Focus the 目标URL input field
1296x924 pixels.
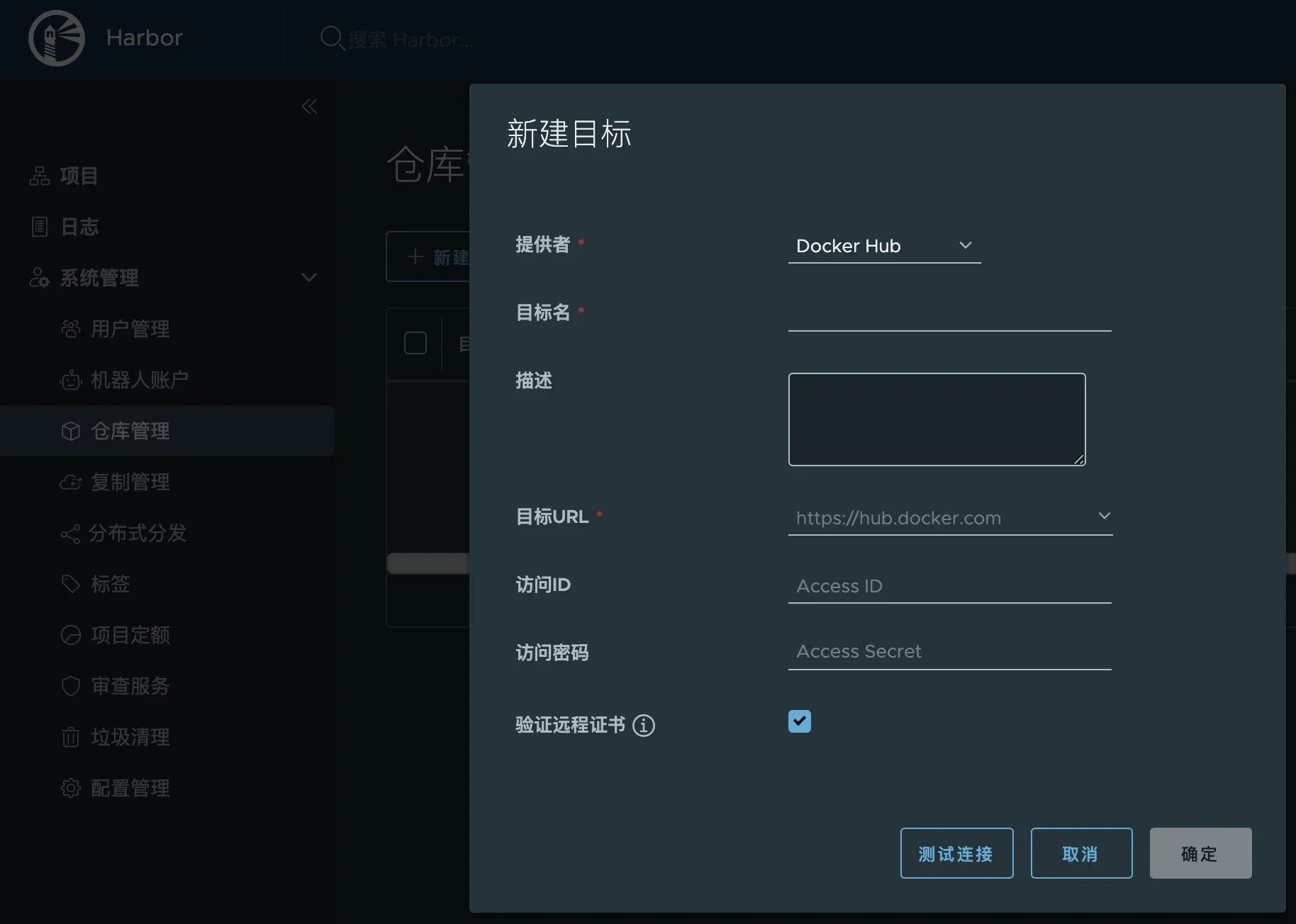(950, 518)
